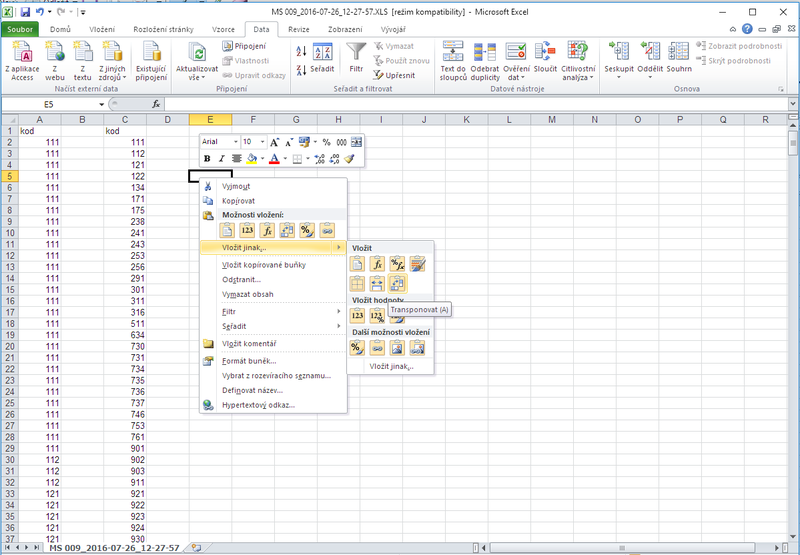Click Upřesnit advanced filter button
This screenshot has width=800, height=555.
(x=394, y=75)
